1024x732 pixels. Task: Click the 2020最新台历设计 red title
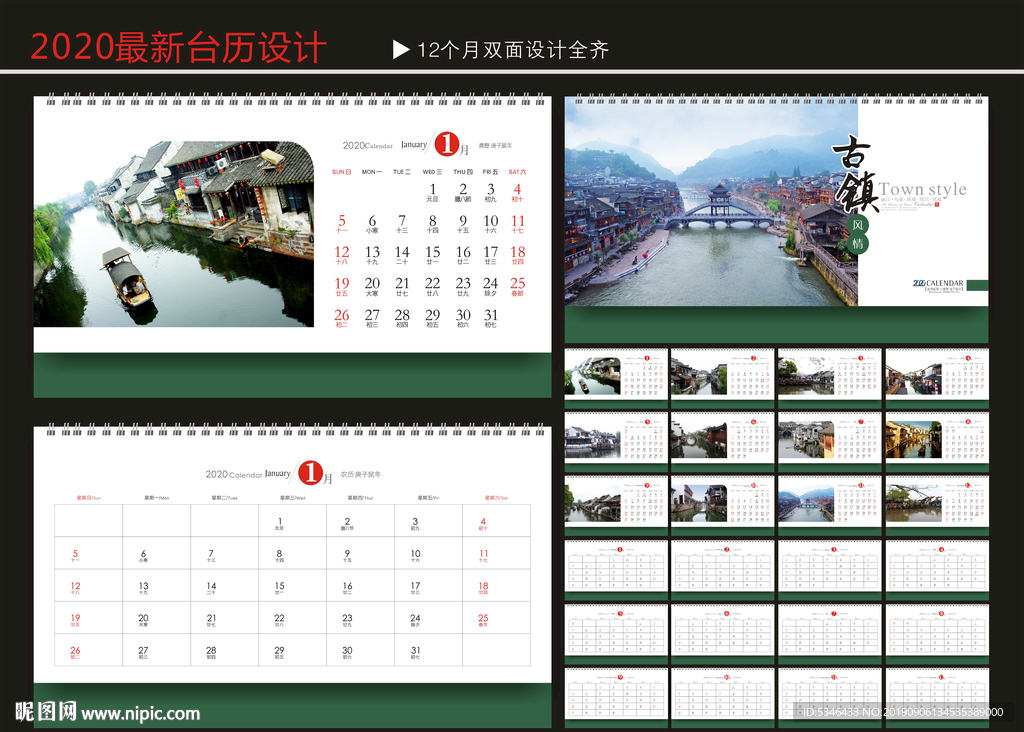(x=178, y=48)
